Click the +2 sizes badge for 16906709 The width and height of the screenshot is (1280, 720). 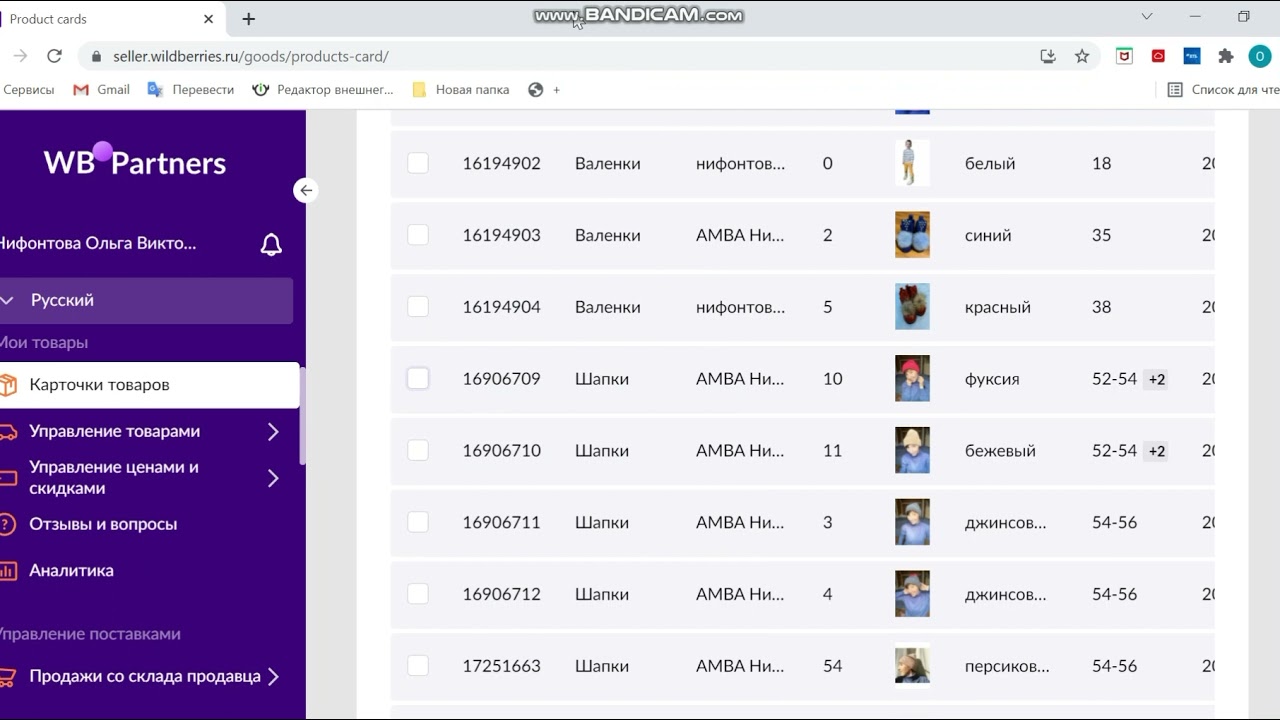1156,380
